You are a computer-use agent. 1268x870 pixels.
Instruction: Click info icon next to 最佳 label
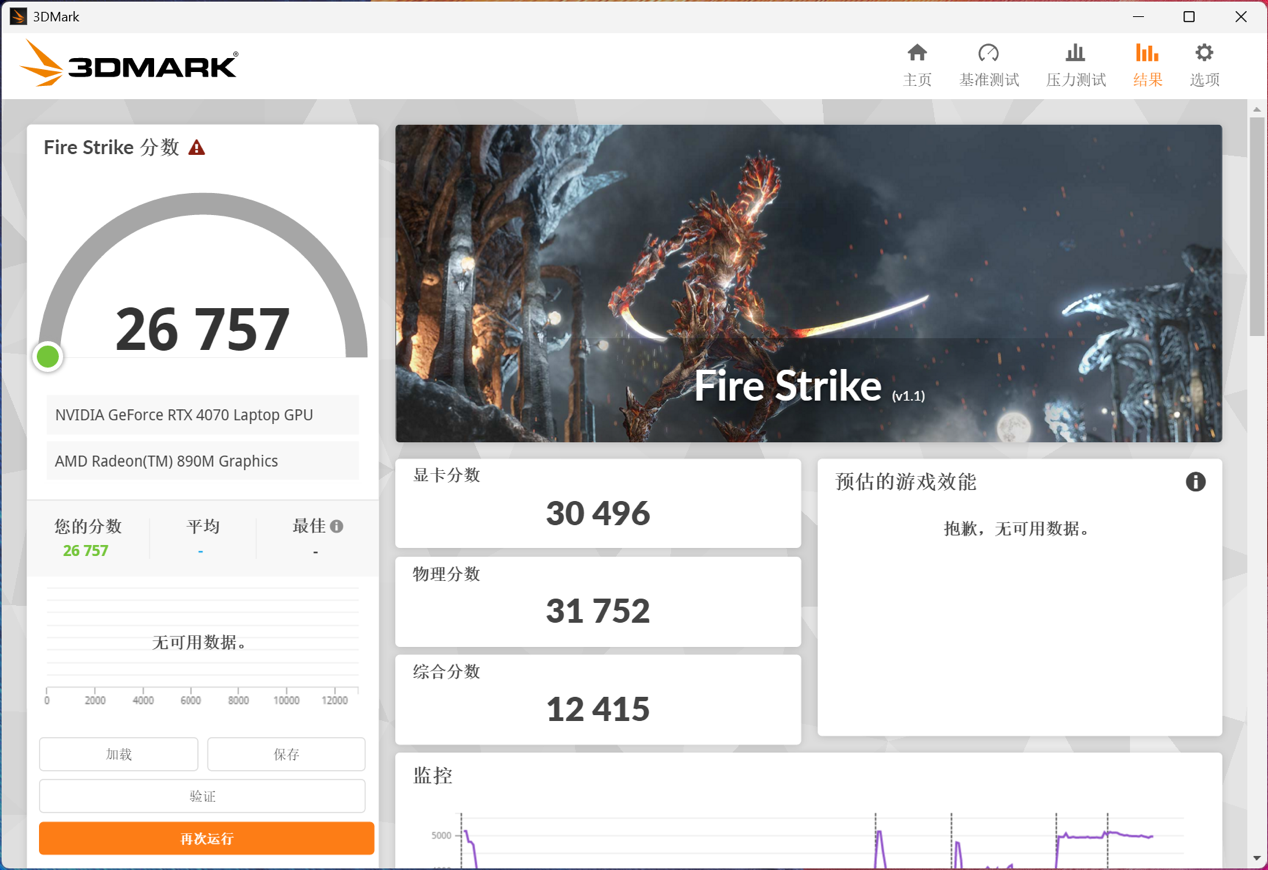(337, 526)
